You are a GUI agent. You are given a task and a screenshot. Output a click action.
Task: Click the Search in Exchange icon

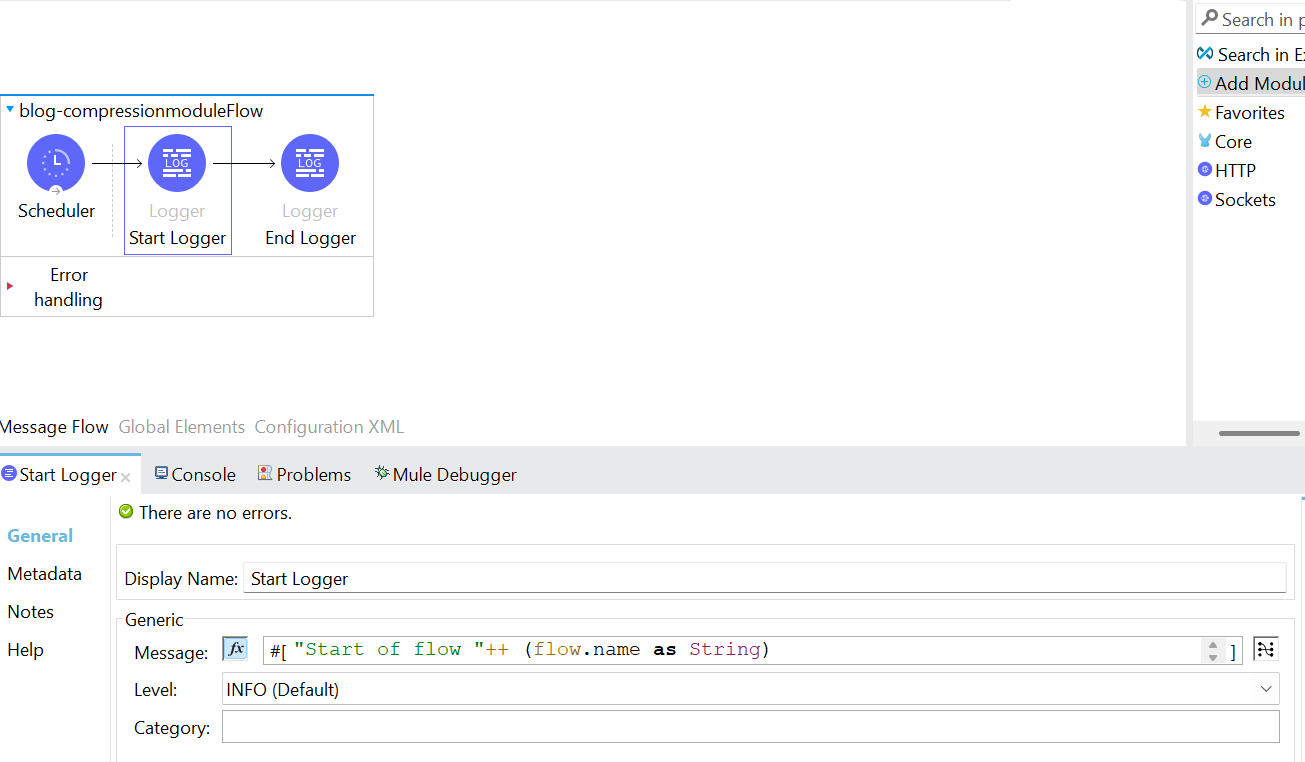pos(1205,53)
